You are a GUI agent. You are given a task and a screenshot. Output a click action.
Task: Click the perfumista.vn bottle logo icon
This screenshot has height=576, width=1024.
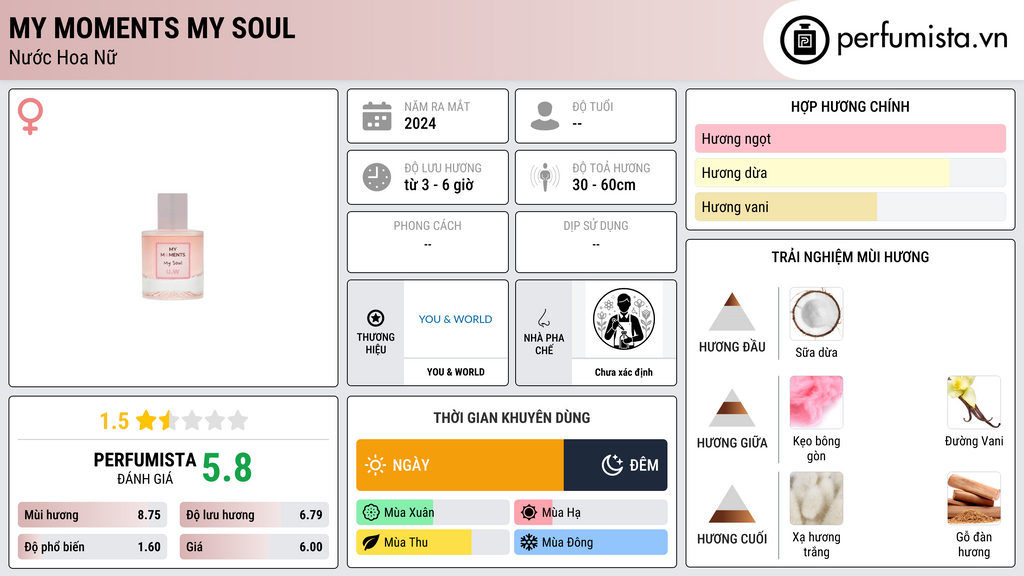pos(804,40)
